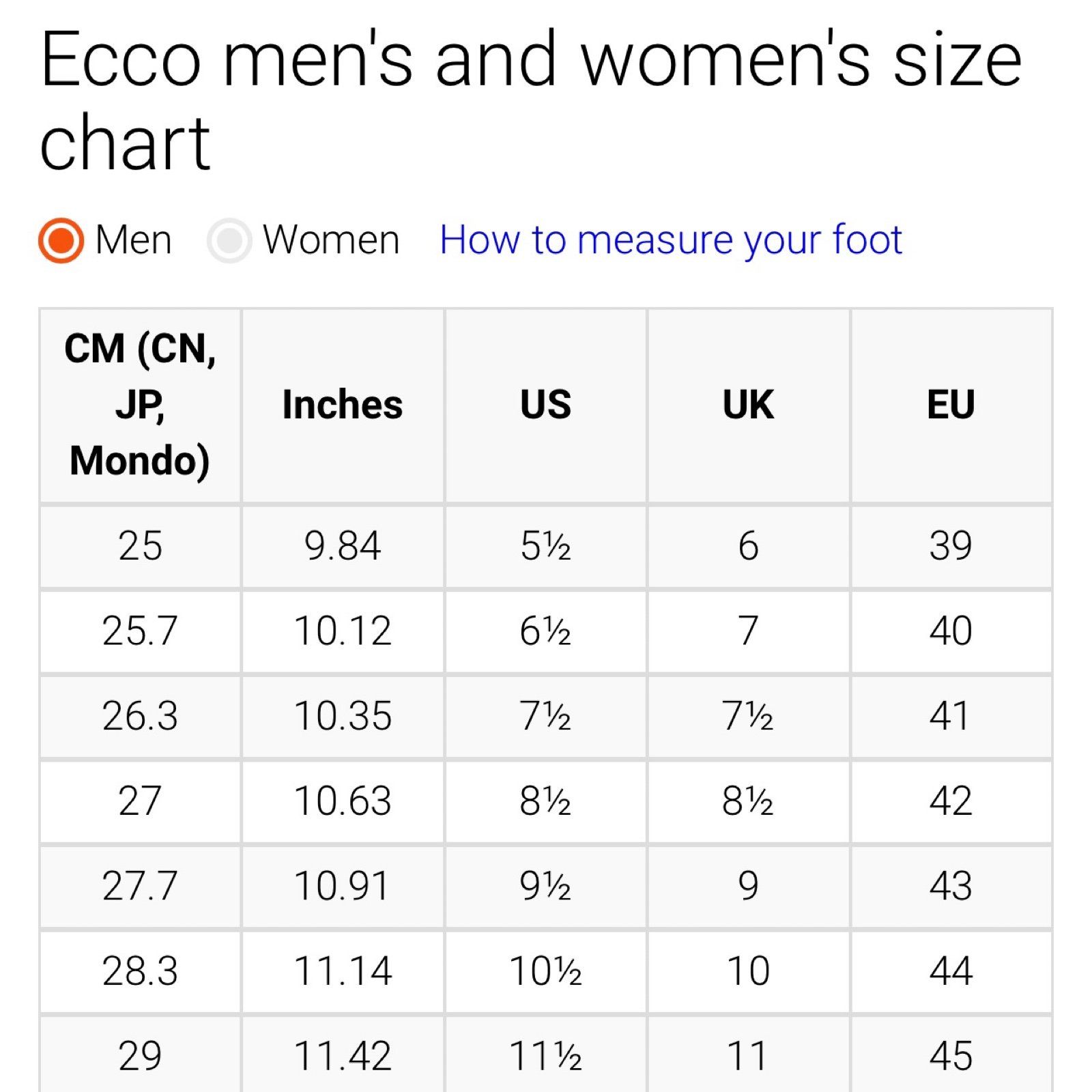Select the Women radio button
This screenshot has width=1092, height=1092.
pyautogui.click(x=229, y=240)
